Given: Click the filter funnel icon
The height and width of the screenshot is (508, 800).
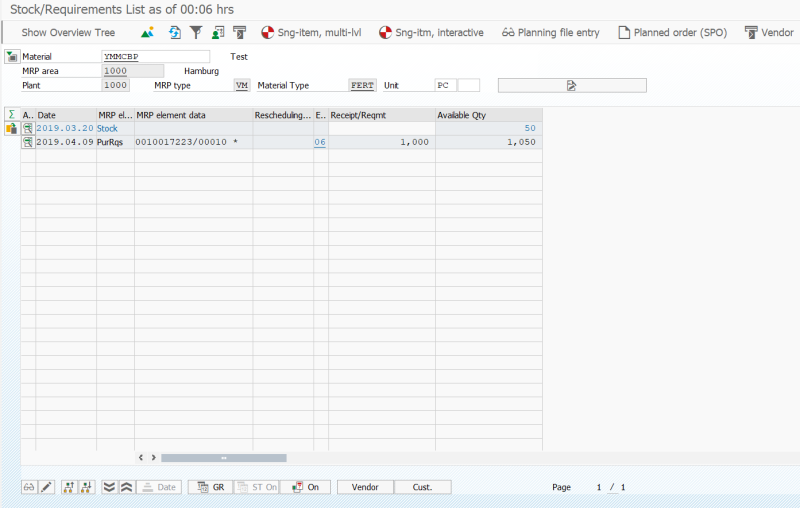Looking at the screenshot, I should tap(196, 33).
